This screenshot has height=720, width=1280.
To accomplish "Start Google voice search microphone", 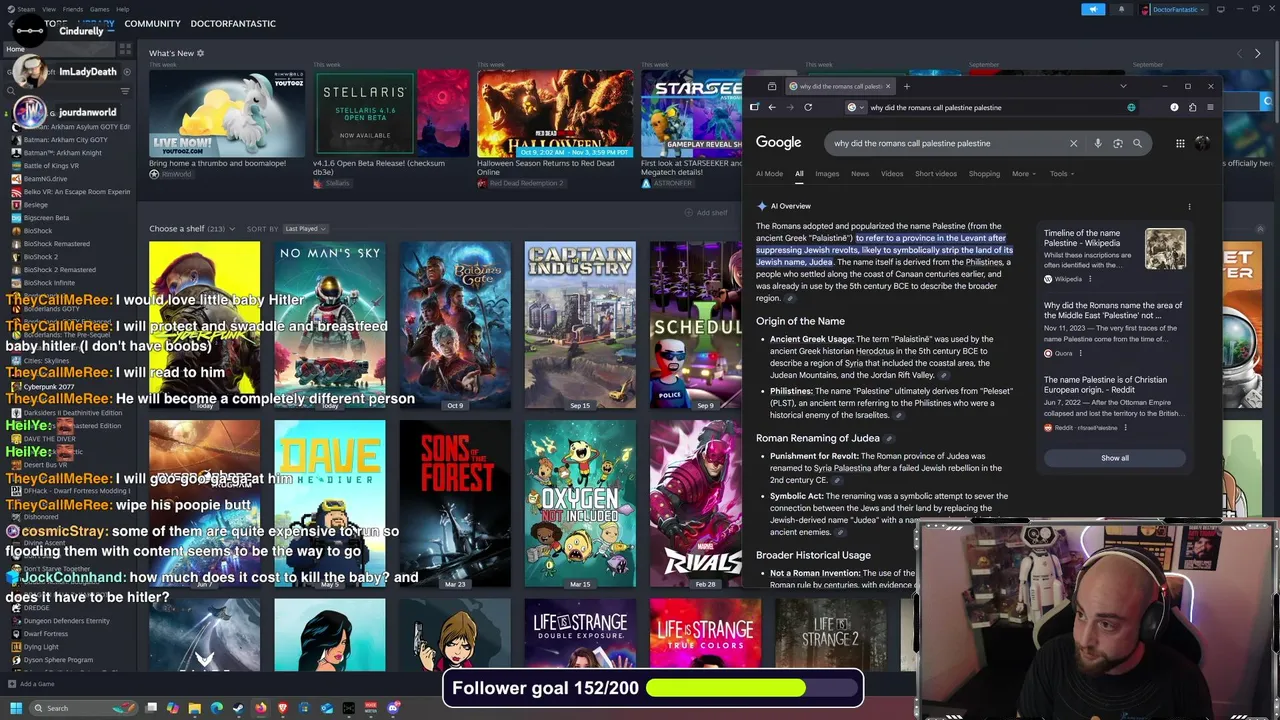I will tap(1097, 143).
